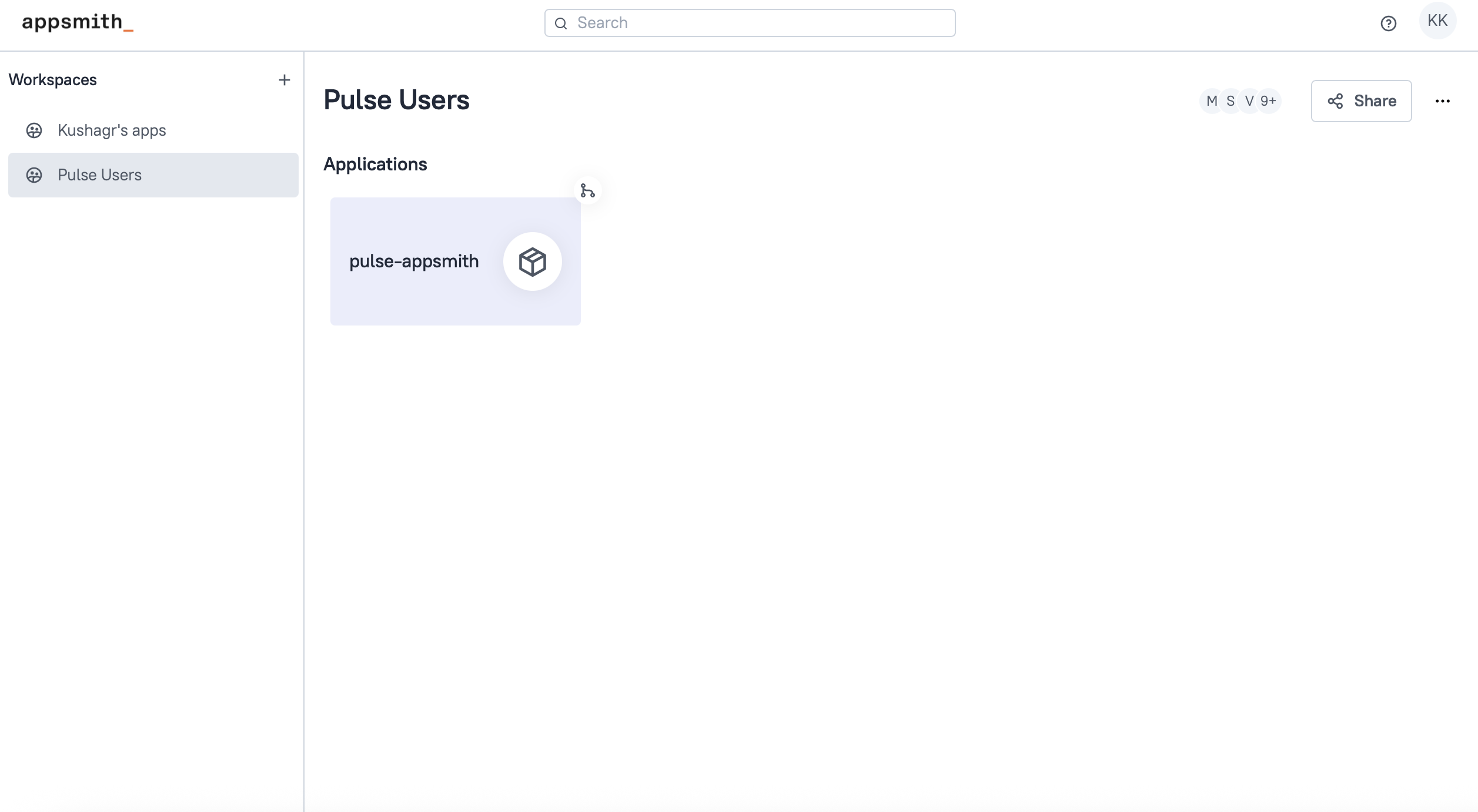Click the V member avatar
The image size is (1478, 812).
(x=1249, y=101)
